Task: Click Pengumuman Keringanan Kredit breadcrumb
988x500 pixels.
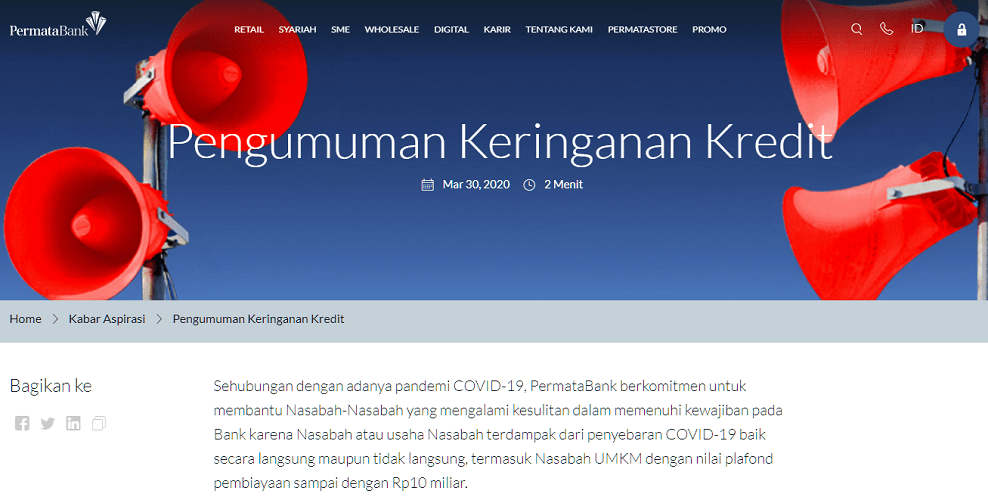Action: pyautogui.click(x=258, y=319)
